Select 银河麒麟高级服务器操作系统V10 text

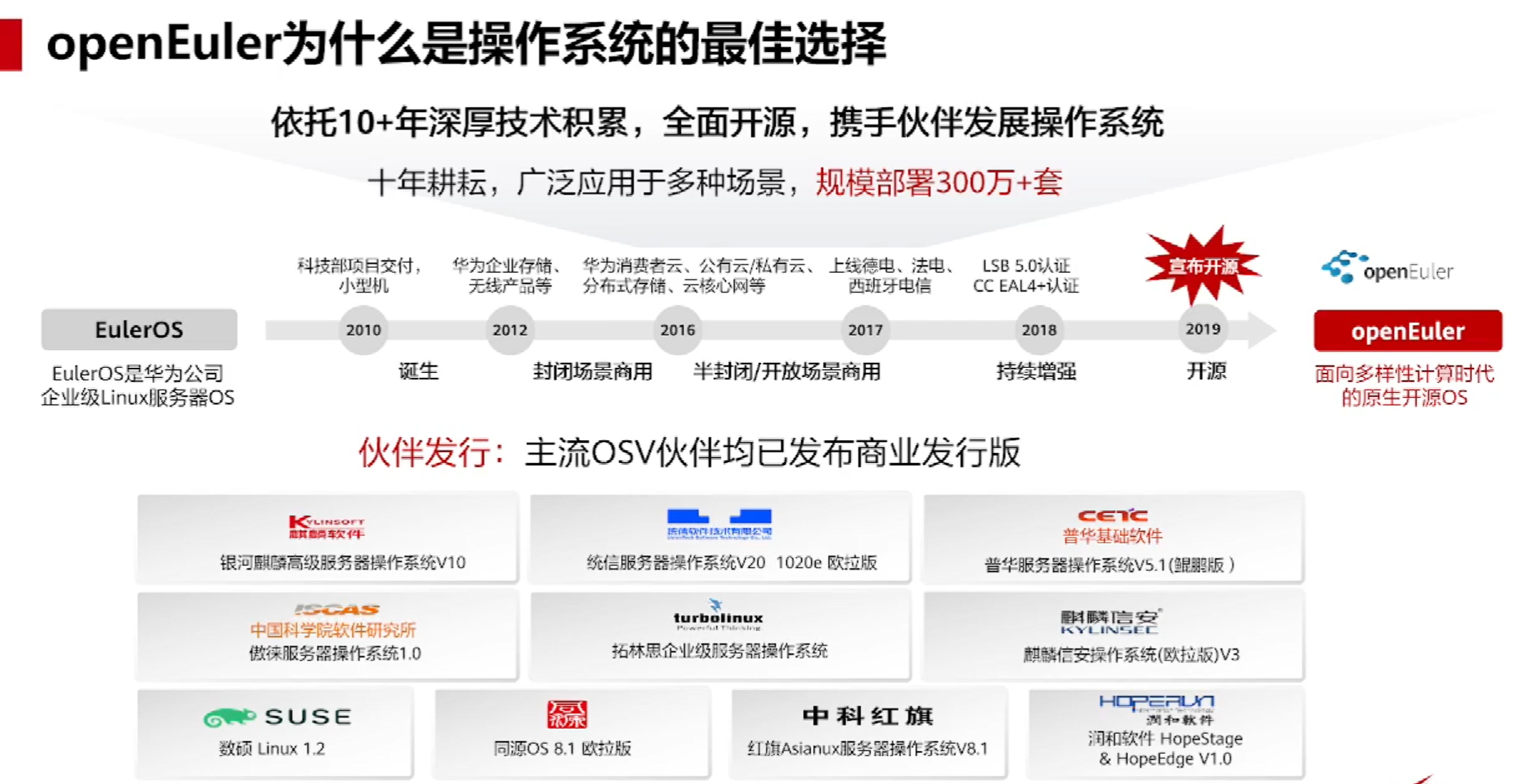click(343, 562)
